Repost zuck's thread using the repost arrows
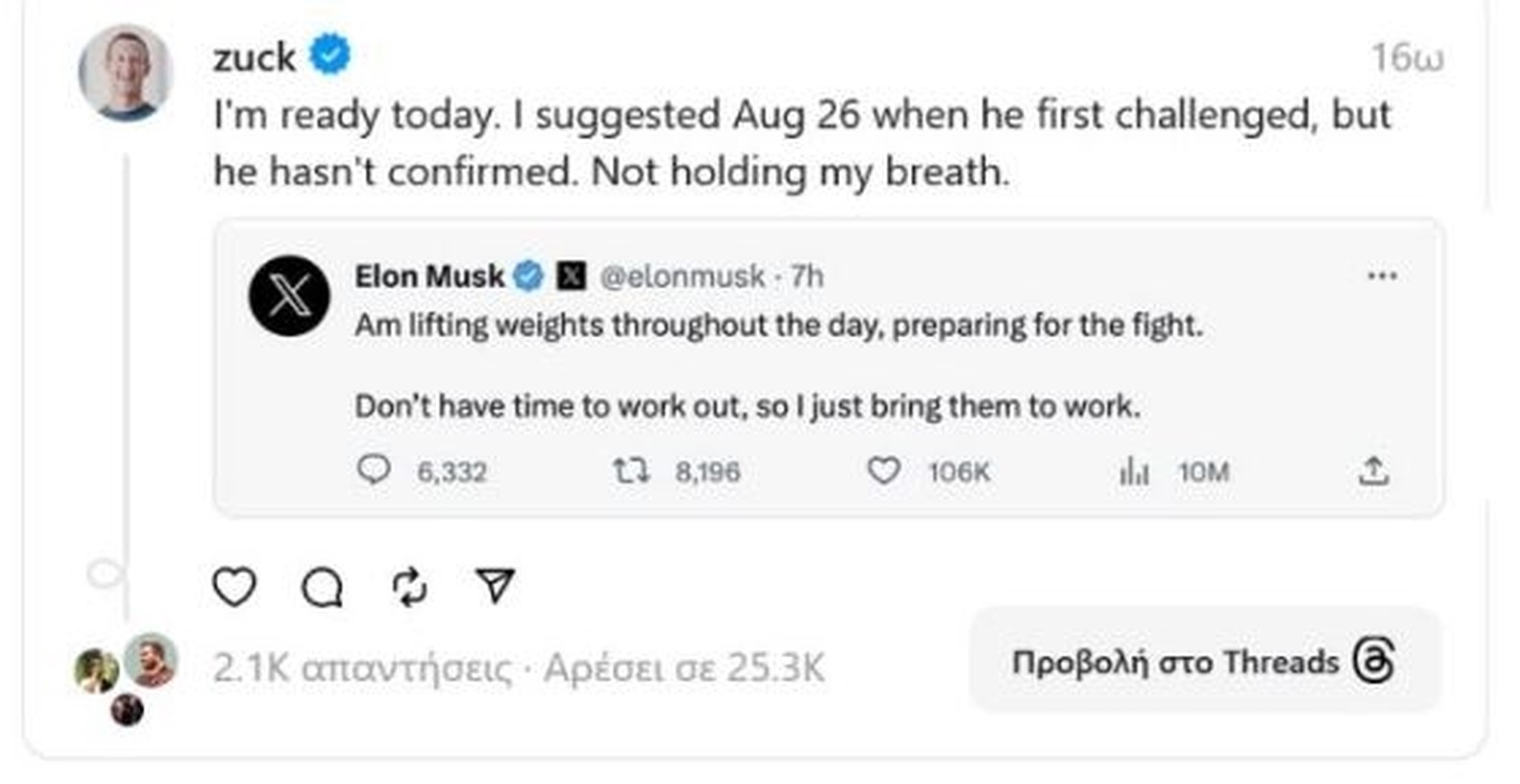This screenshot has height=784, width=1520. pos(410,587)
